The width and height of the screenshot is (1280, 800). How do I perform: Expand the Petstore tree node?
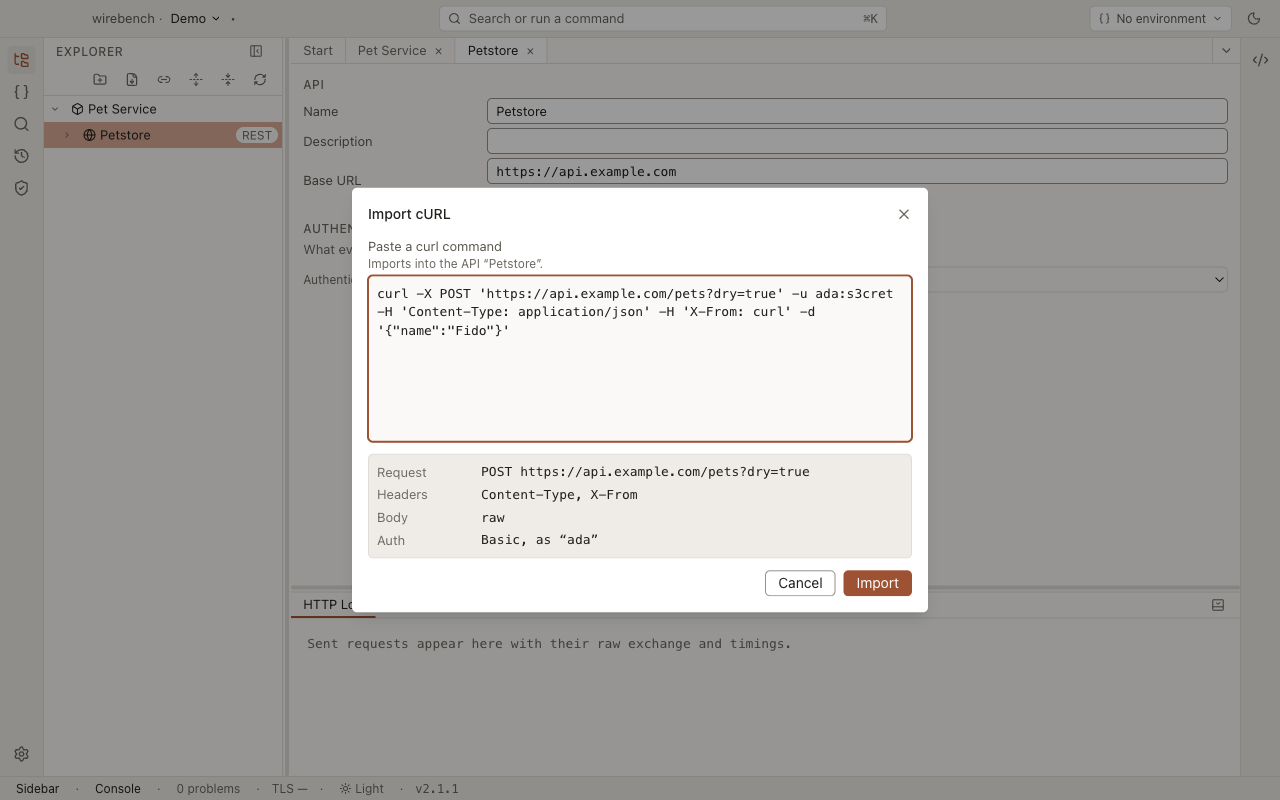67,135
